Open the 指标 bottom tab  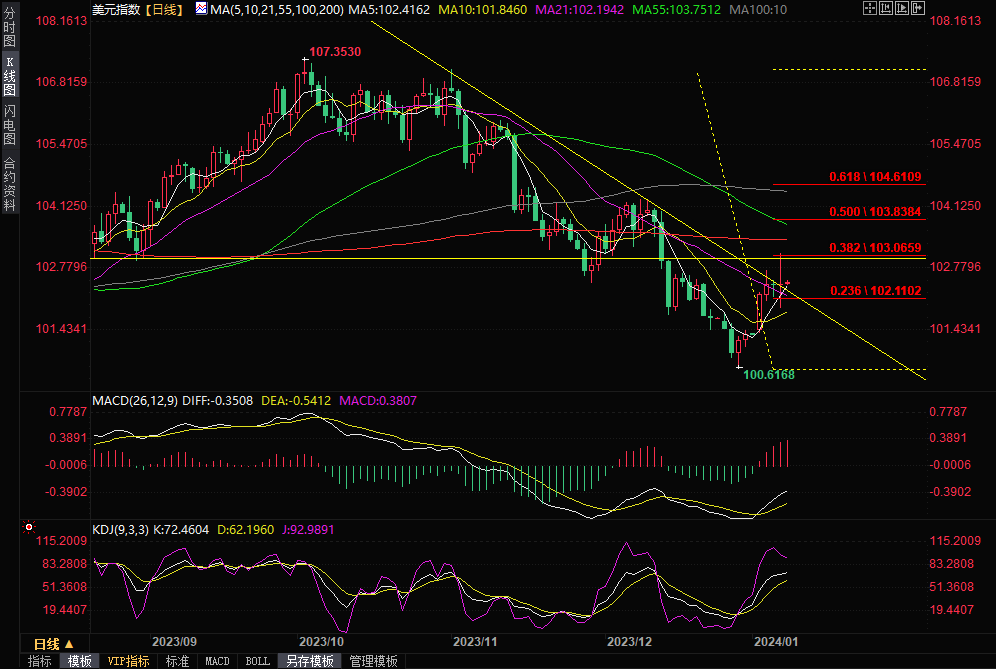39,661
